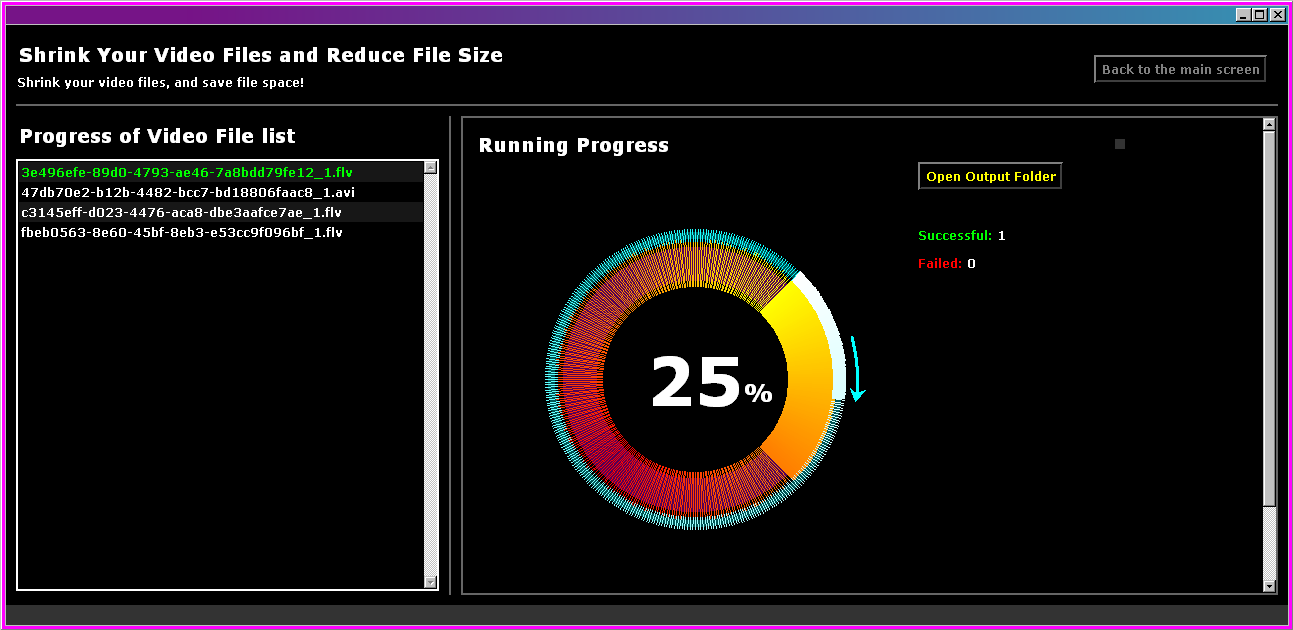Screen dimensions: 1293x630
Task: Click the Running Progress panel scrollbar thumb
Action: (x=1269, y=318)
